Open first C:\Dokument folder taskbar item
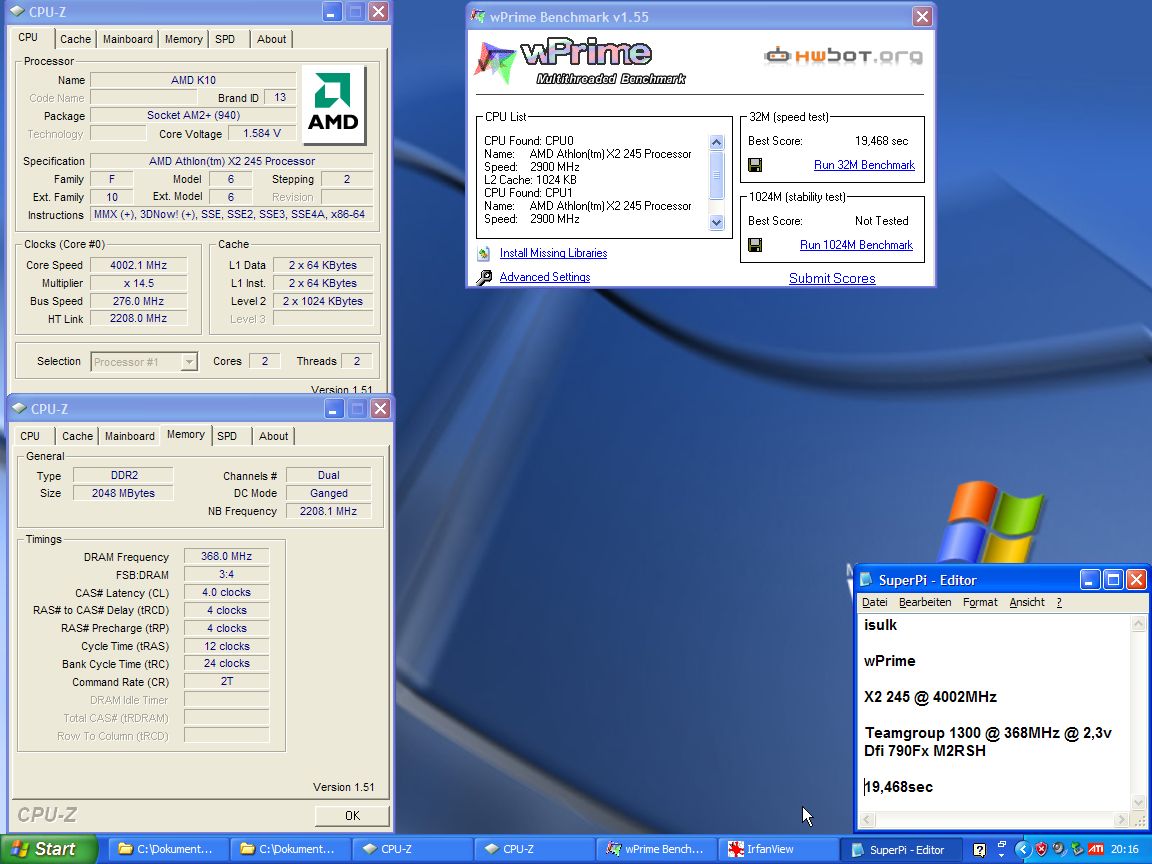Screen dimensions: 1152x864 coord(168,849)
